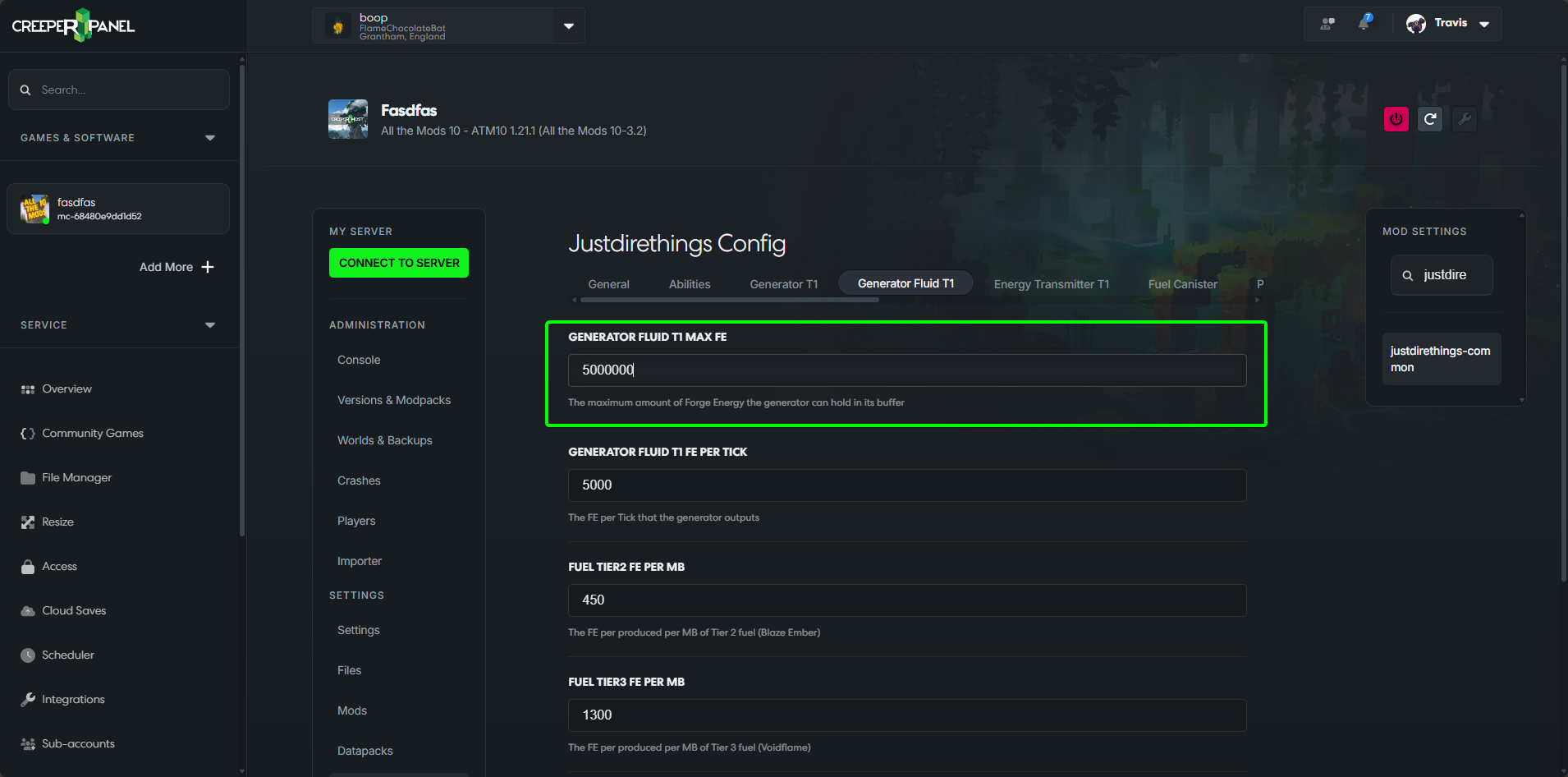Open Worlds & Backups
The height and width of the screenshot is (777, 1568).
[385, 440]
